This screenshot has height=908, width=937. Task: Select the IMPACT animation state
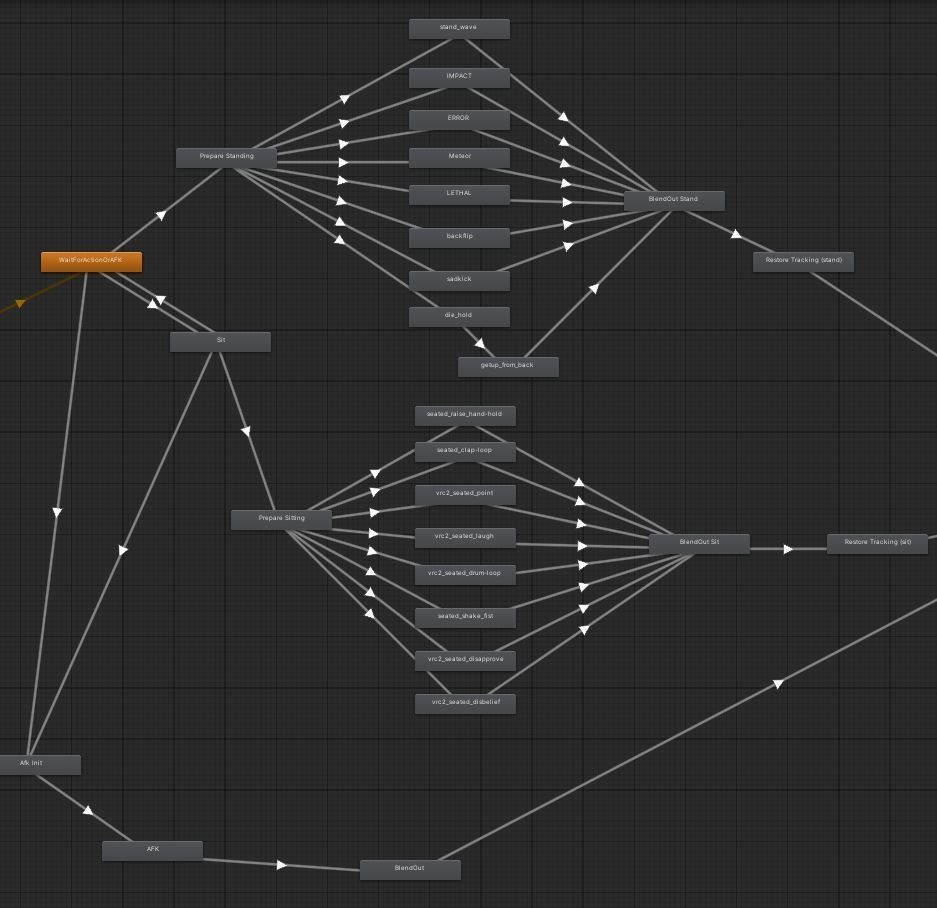point(459,76)
